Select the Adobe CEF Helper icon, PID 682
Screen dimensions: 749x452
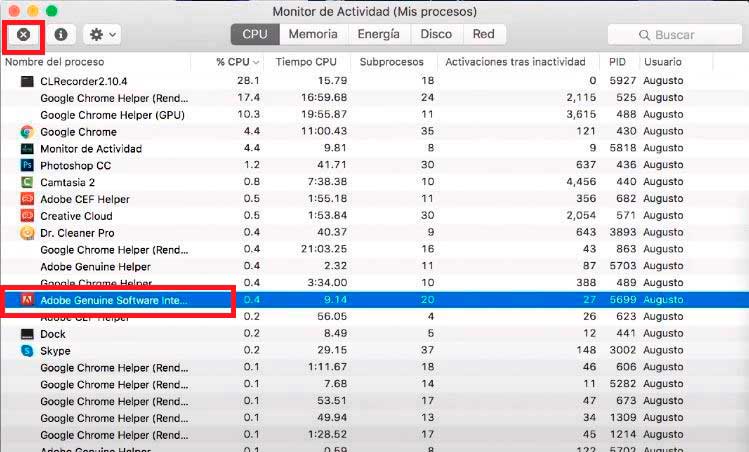27,199
